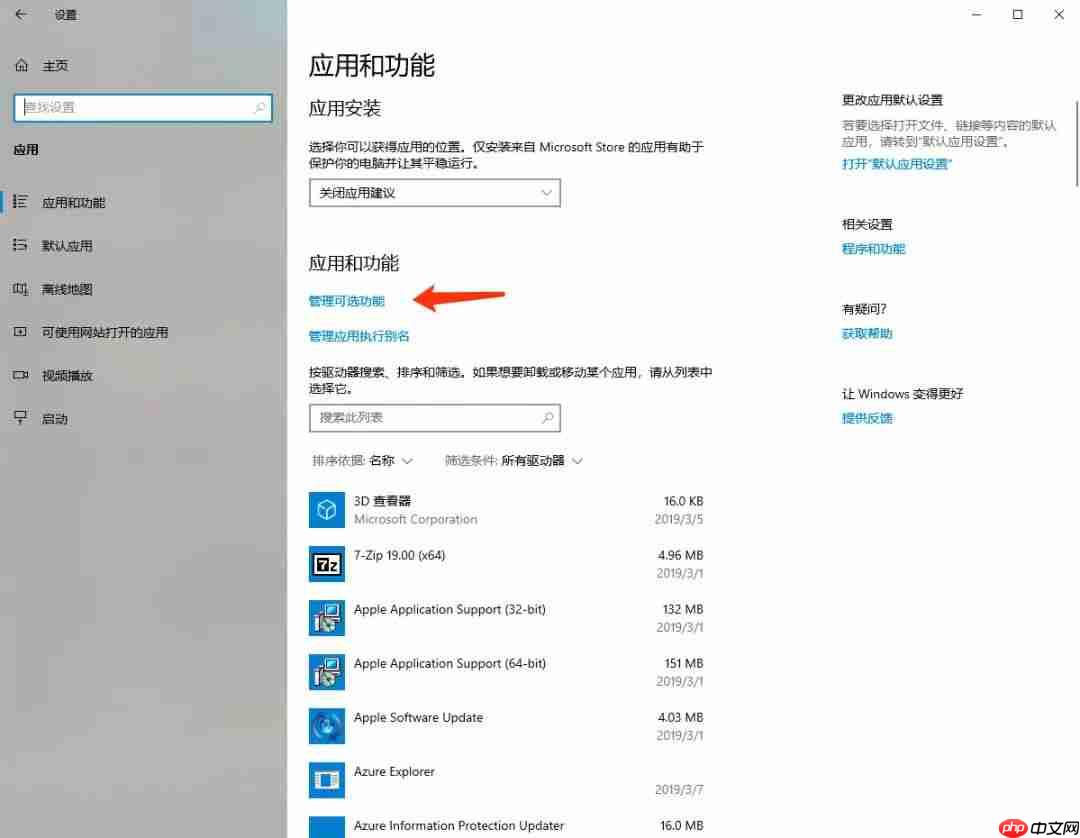Open the 程序和功能 related settings link

pyautogui.click(x=873, y=249)
